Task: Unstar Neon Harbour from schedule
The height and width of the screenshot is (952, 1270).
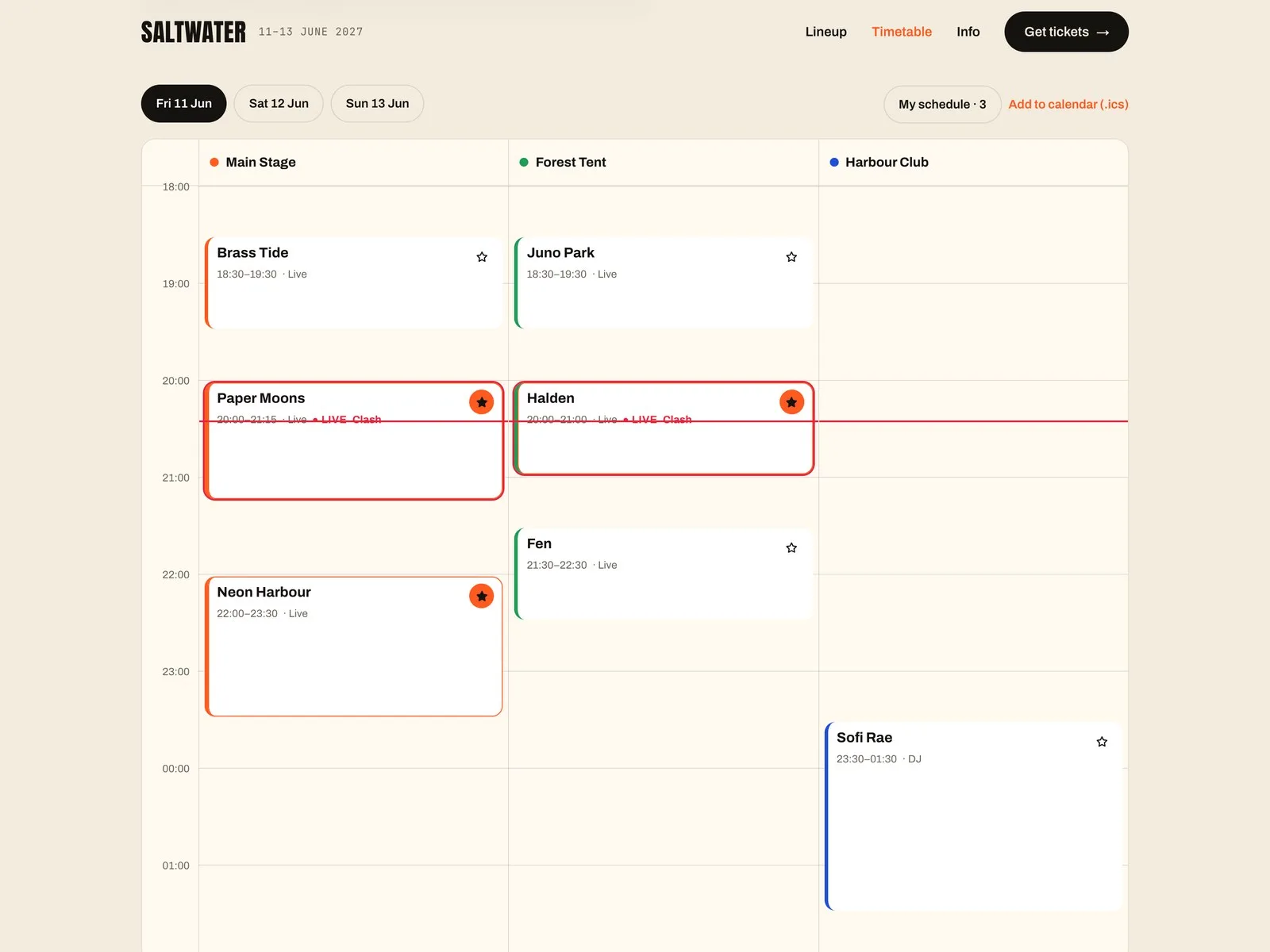Action: click(482, 596)
